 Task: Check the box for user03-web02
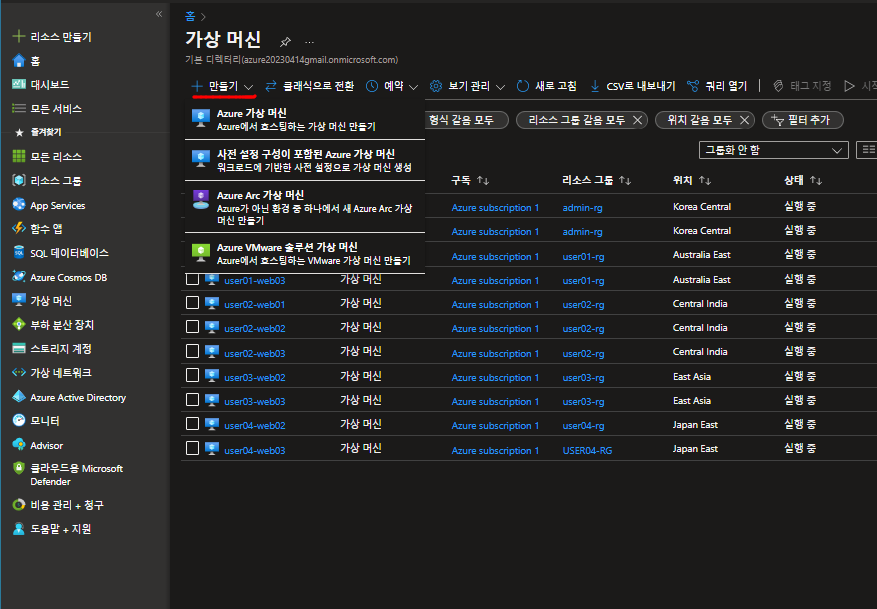tap(192, 376)
